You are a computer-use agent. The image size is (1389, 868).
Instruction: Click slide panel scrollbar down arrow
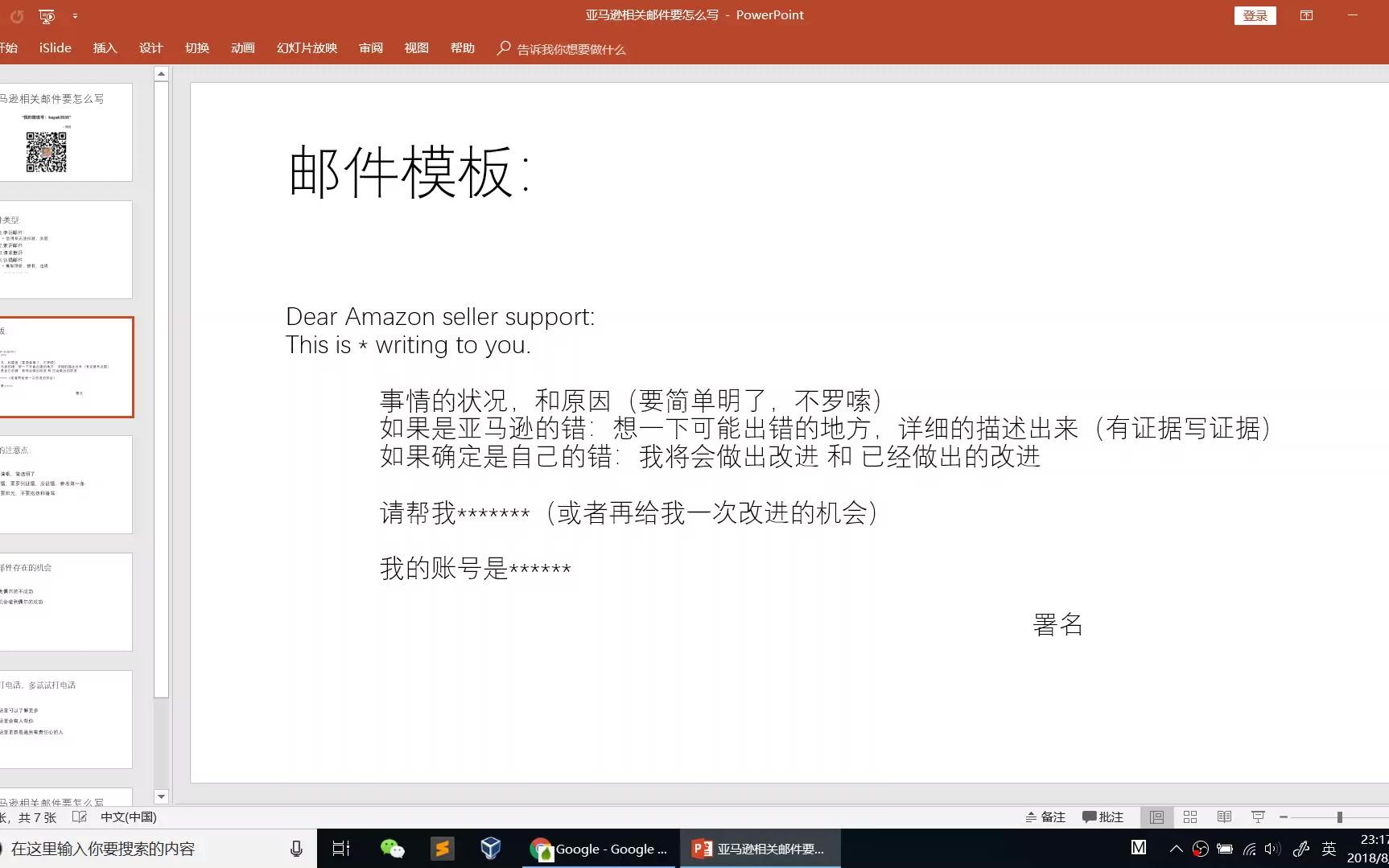click(x=161, y=796)
